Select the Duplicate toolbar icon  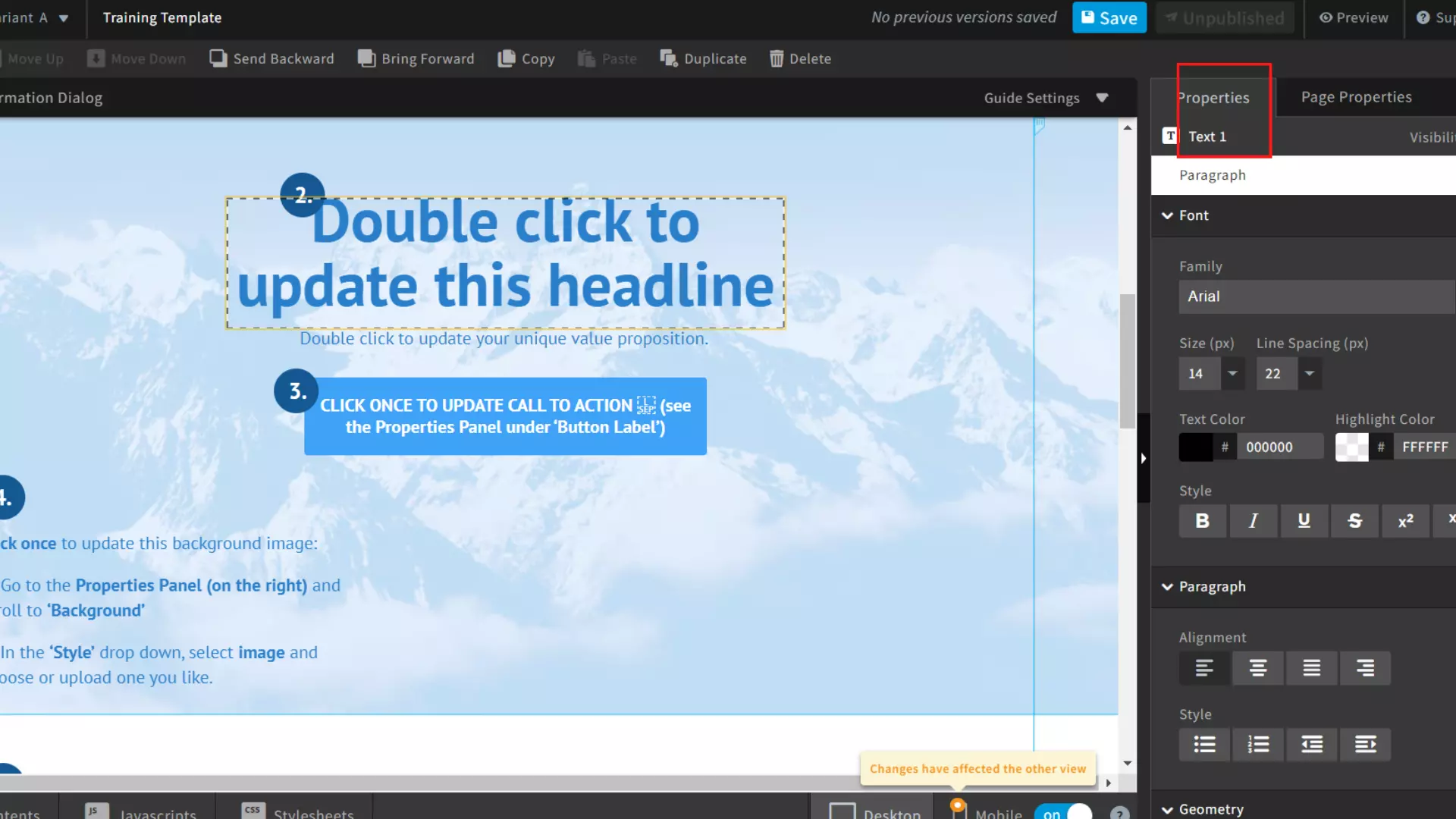[703, 58]
